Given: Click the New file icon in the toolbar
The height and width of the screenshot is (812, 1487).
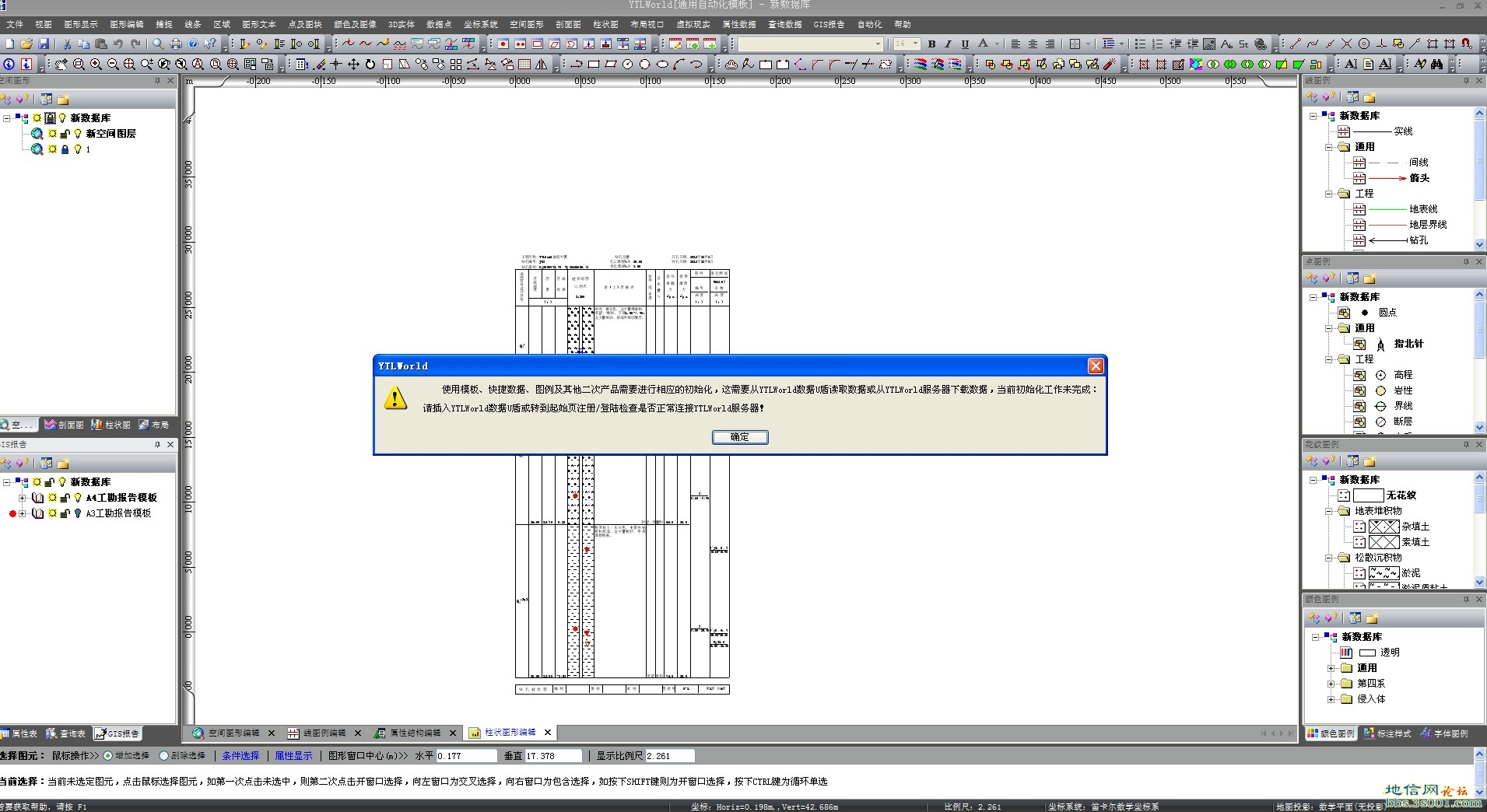Looking at the screenshot, I should (x=9, y=44).
